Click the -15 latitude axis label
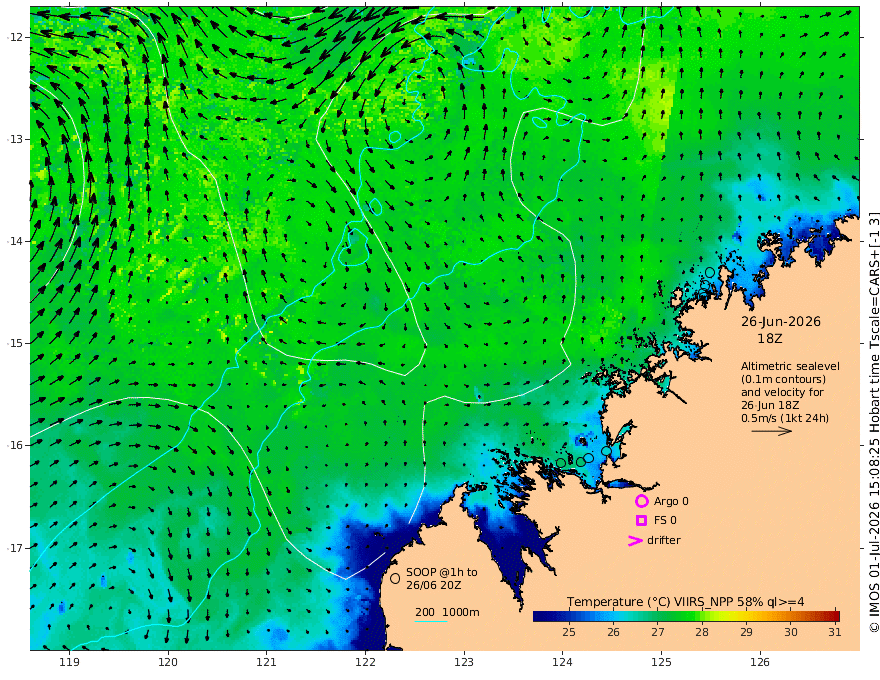The width and height of the screenshot is (880, 680). tap(15, 343)
